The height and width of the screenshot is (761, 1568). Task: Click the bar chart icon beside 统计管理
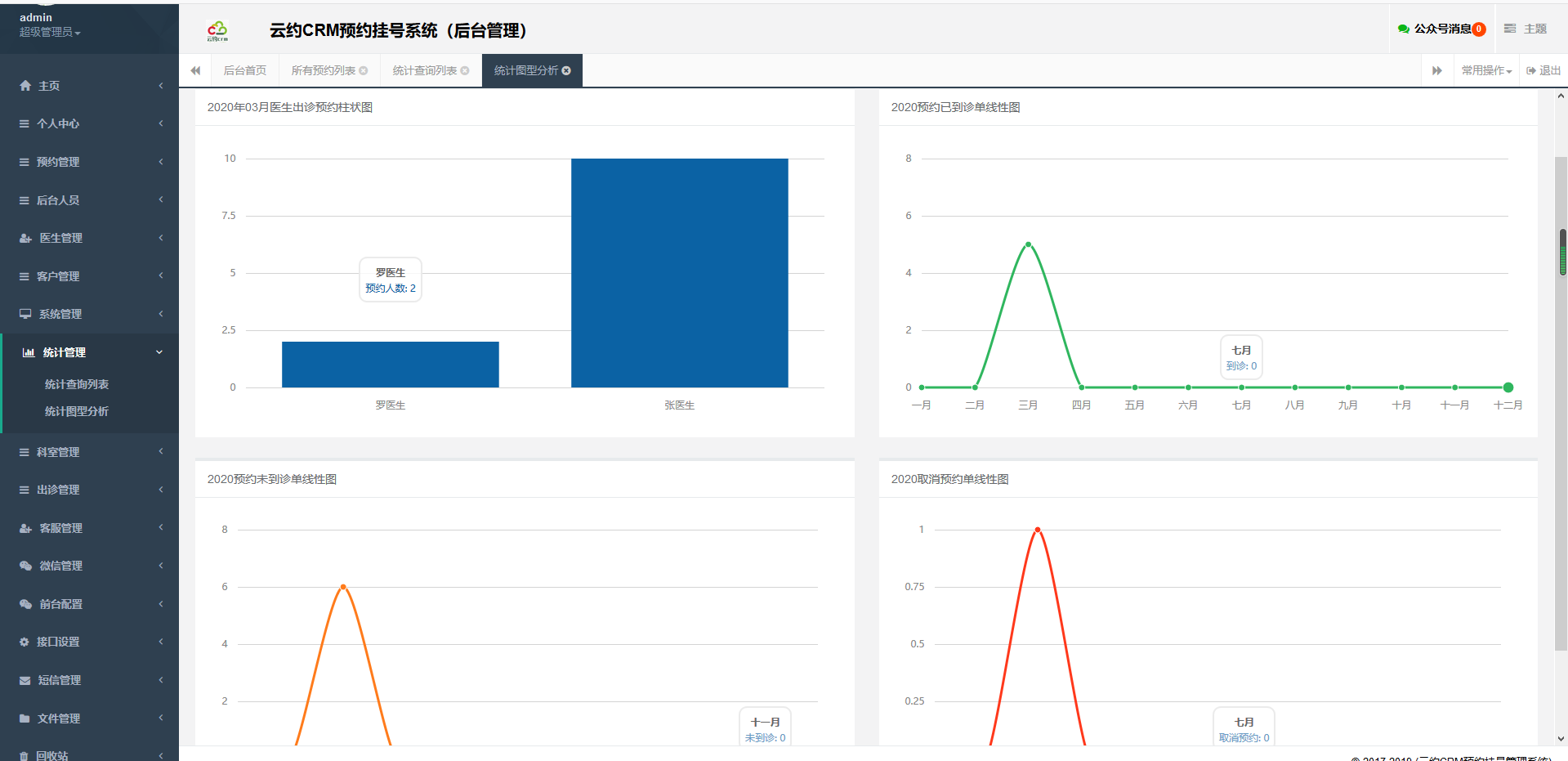(x=29, y=352)
